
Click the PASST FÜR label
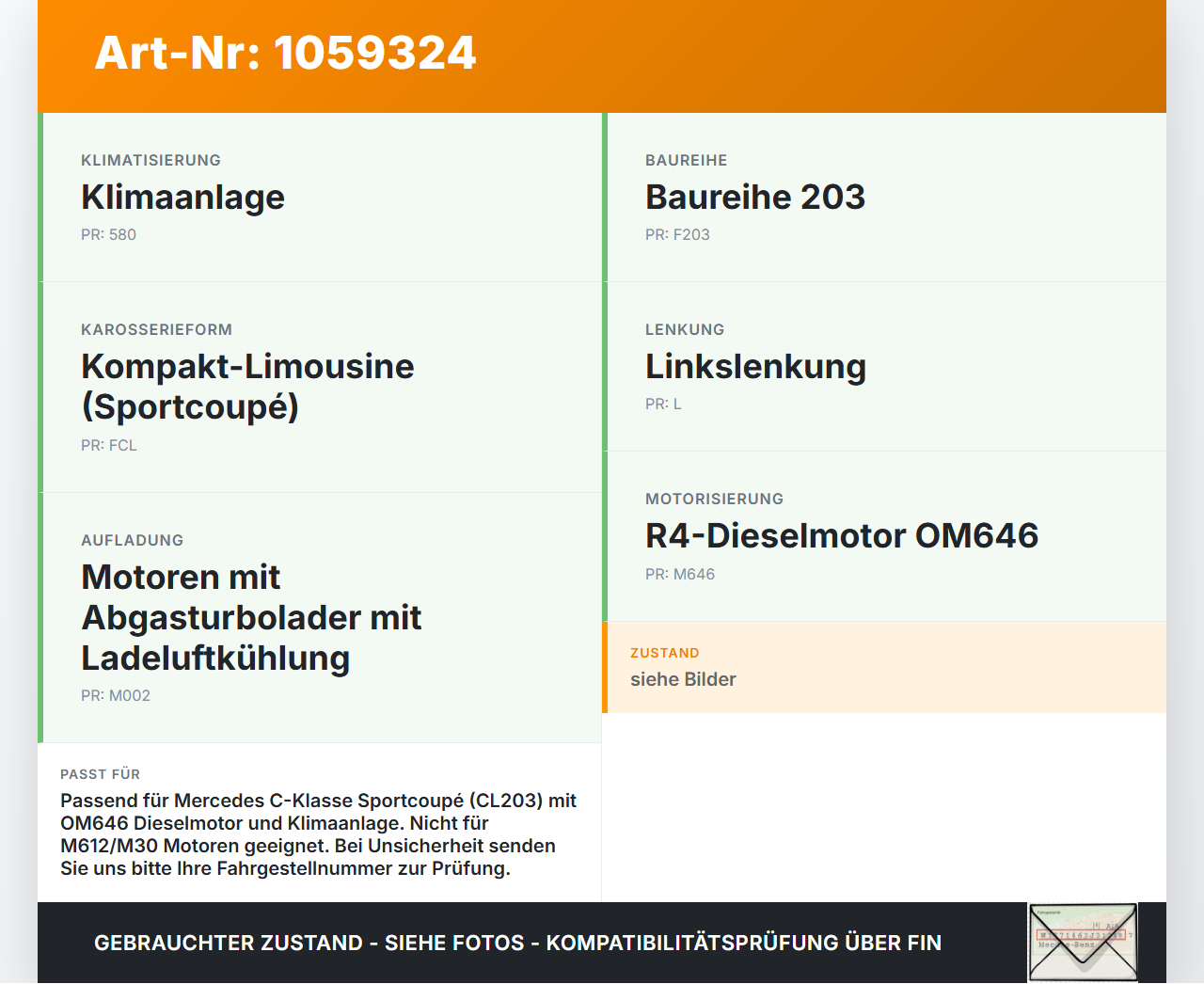click(x=100, y=774)
